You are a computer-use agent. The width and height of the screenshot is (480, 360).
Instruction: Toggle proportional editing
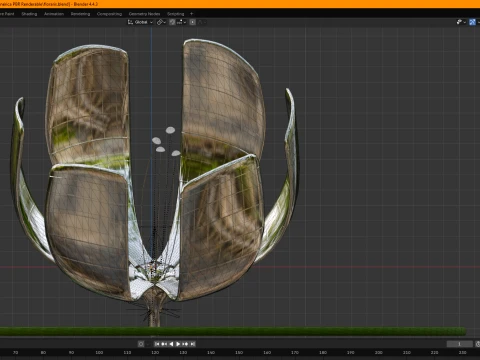(192, 22)
